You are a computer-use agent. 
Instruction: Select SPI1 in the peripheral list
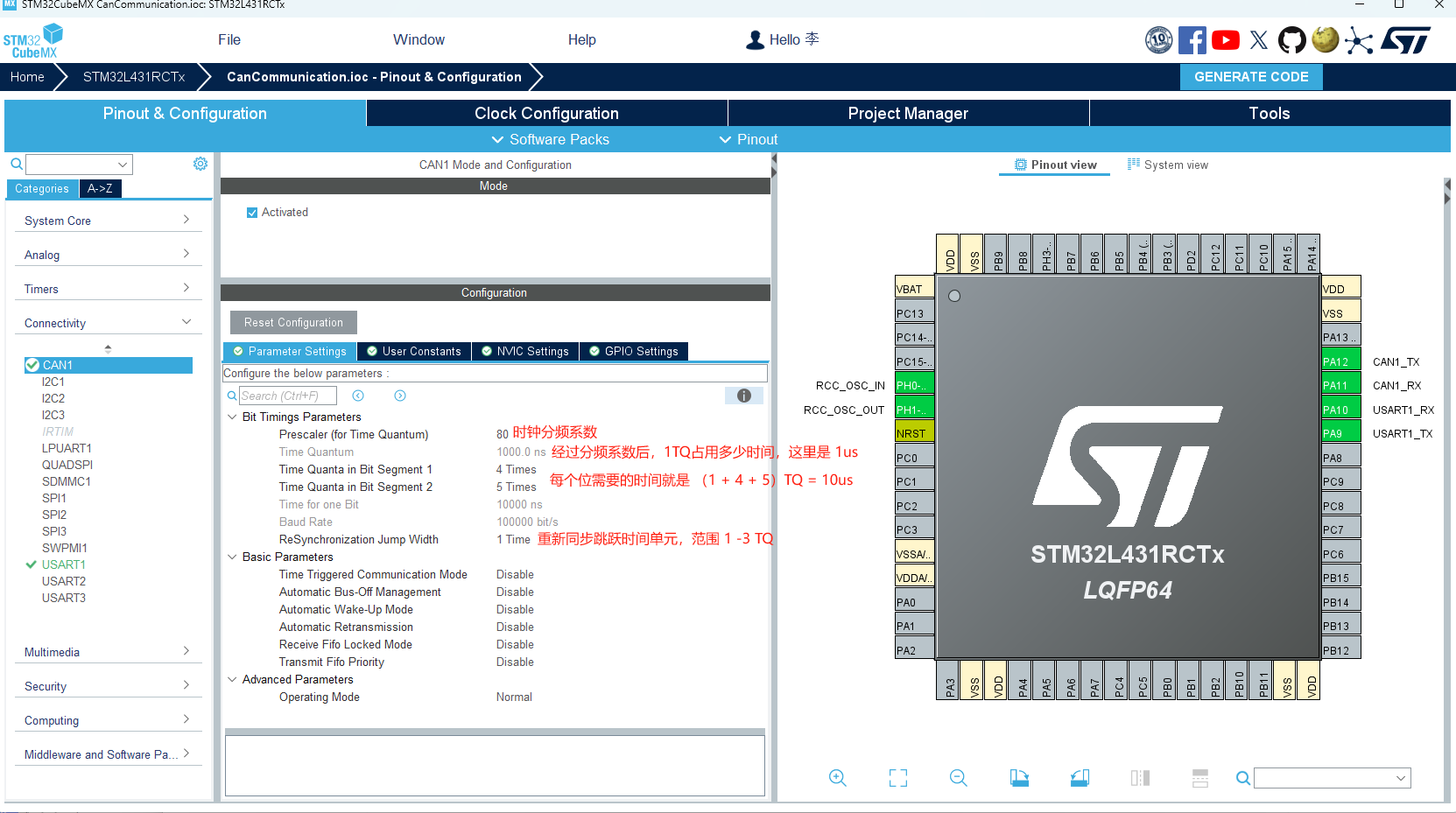53,498
